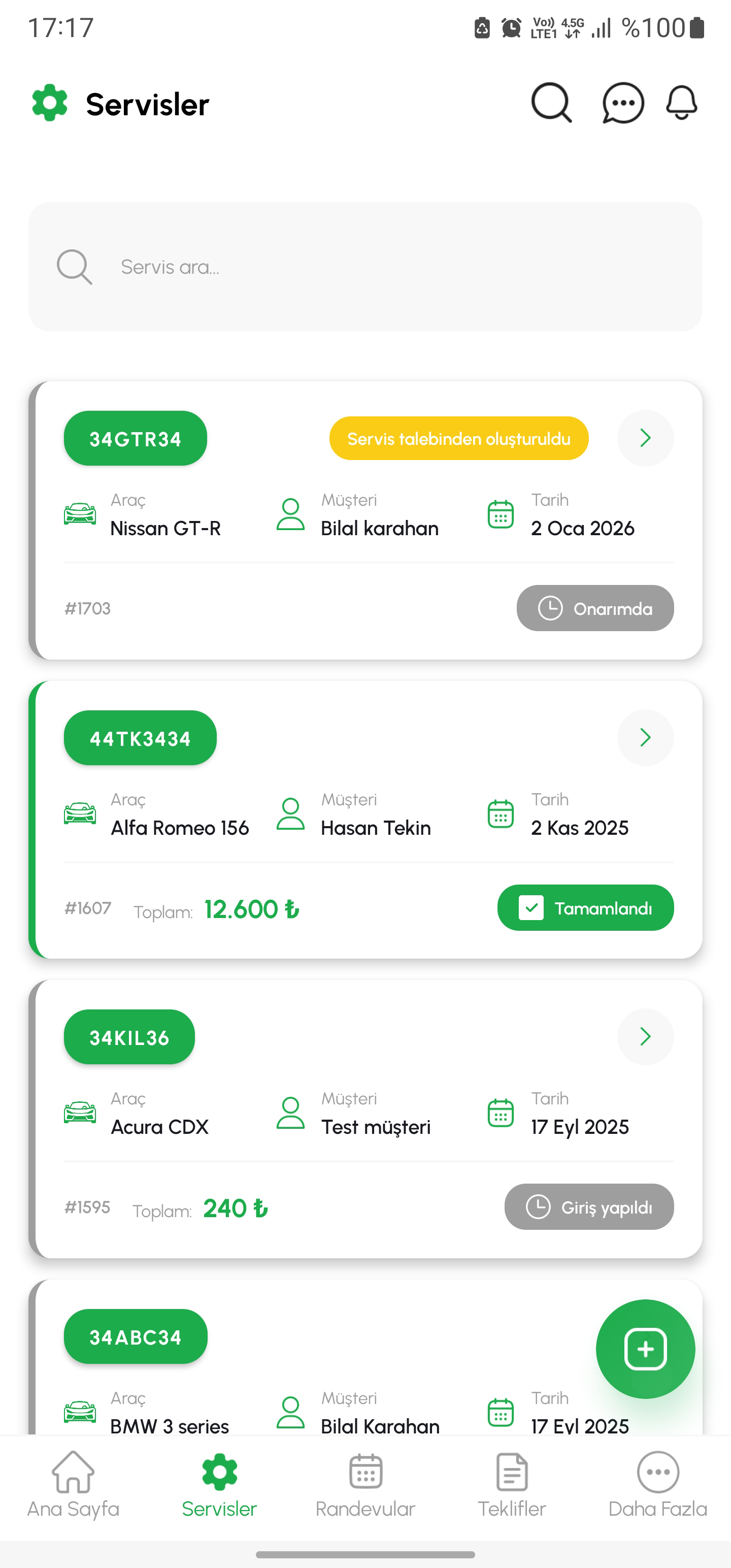Tap the checkmark box inside the Tamamlandı badge
731x1568 pixels.
(531, 907)
